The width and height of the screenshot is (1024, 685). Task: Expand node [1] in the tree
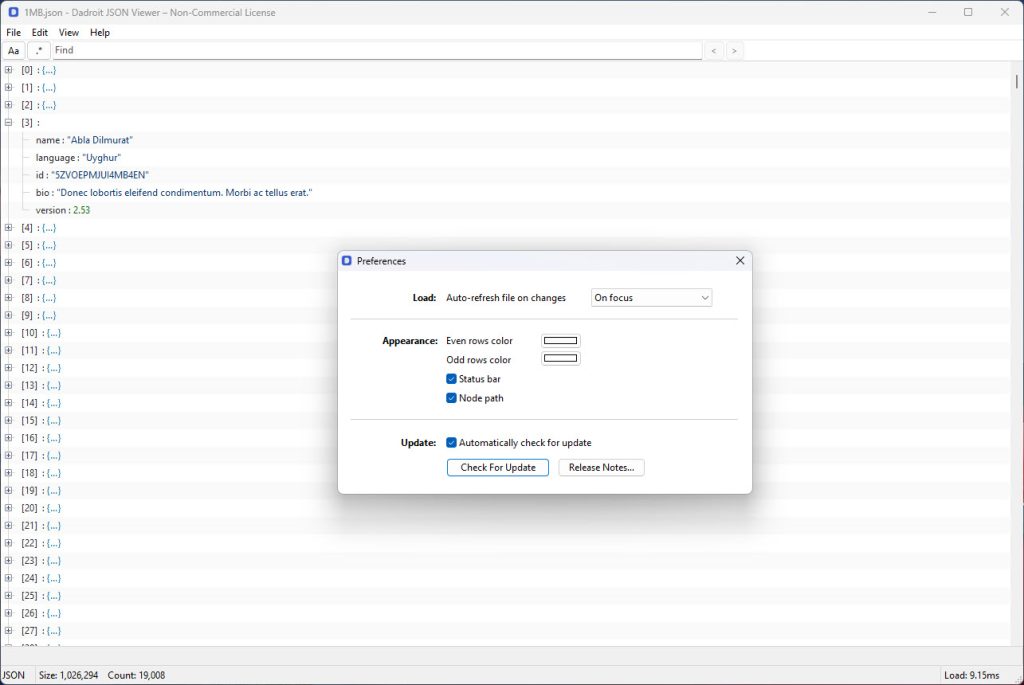(8, 88)
